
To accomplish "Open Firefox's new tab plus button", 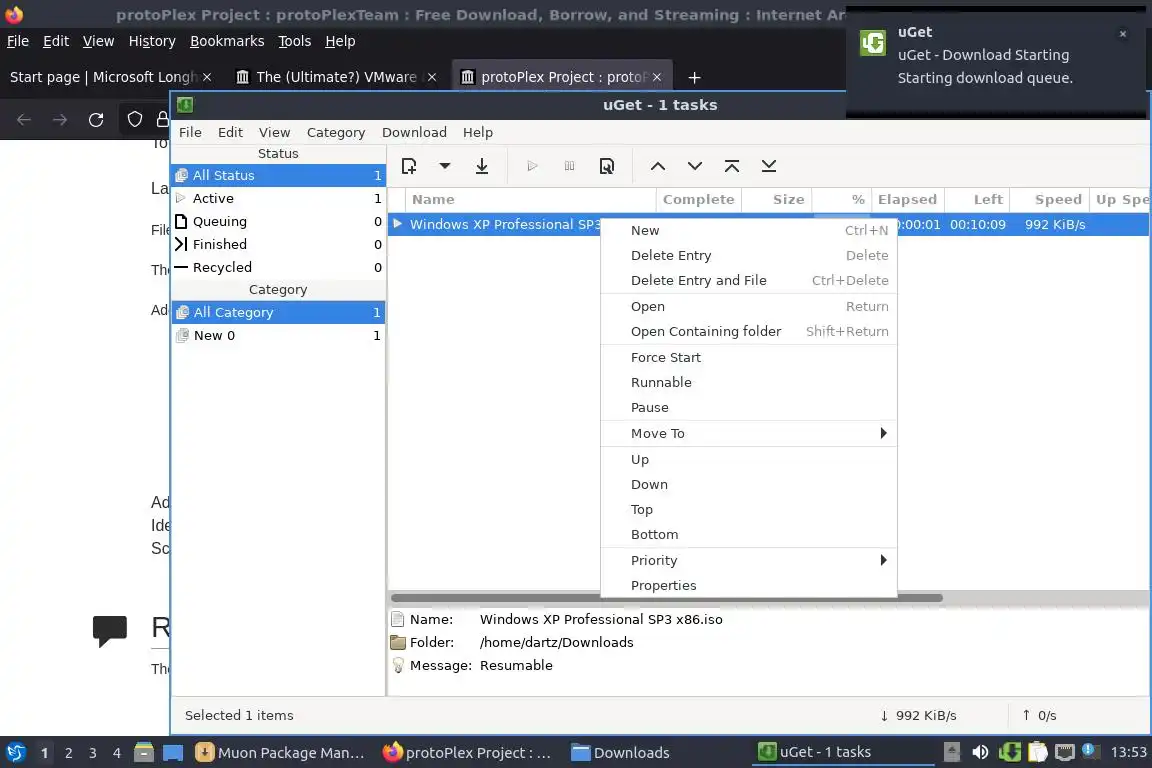I will pyautogui.click(x=694, y=77).
